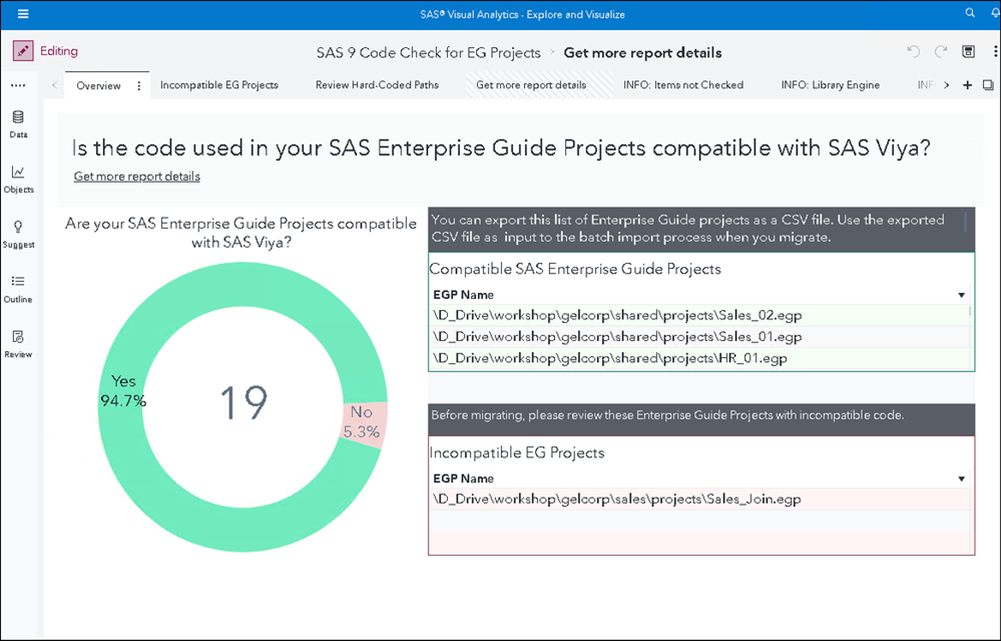
Task: Save the report
Action: point(966,52)
